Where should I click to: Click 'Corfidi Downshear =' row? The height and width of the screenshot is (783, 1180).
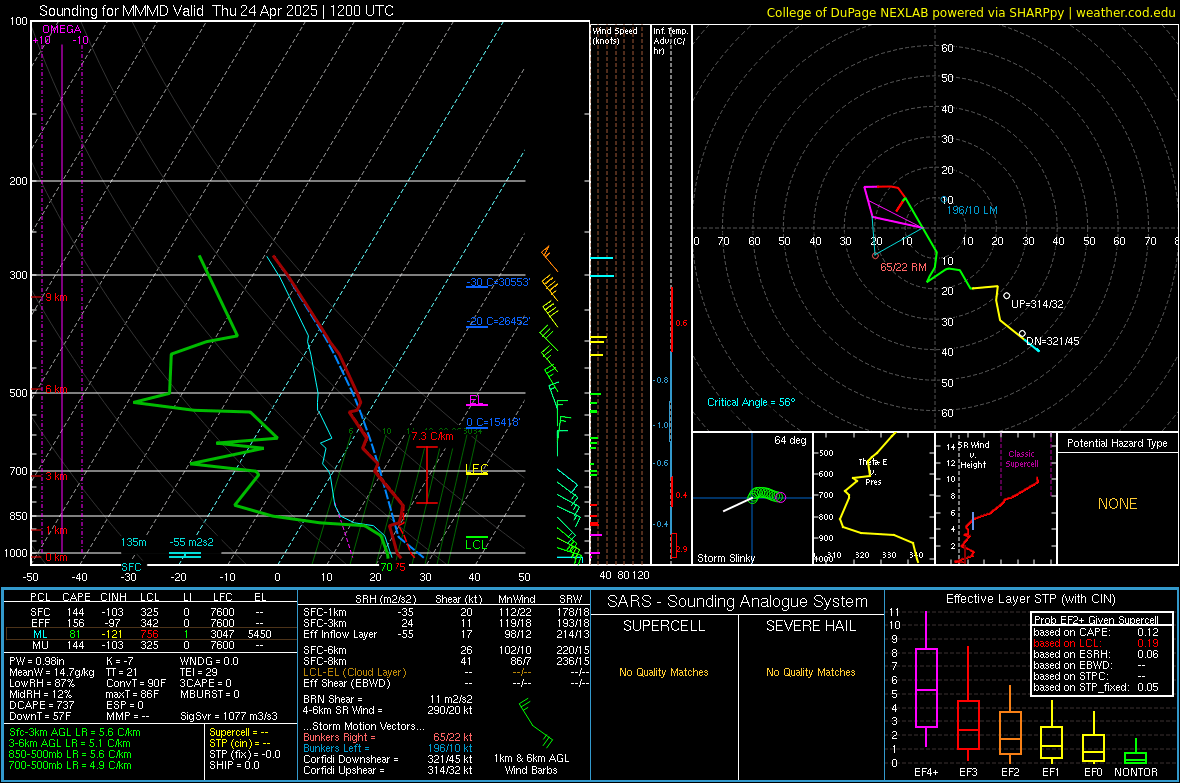point(388,759)
